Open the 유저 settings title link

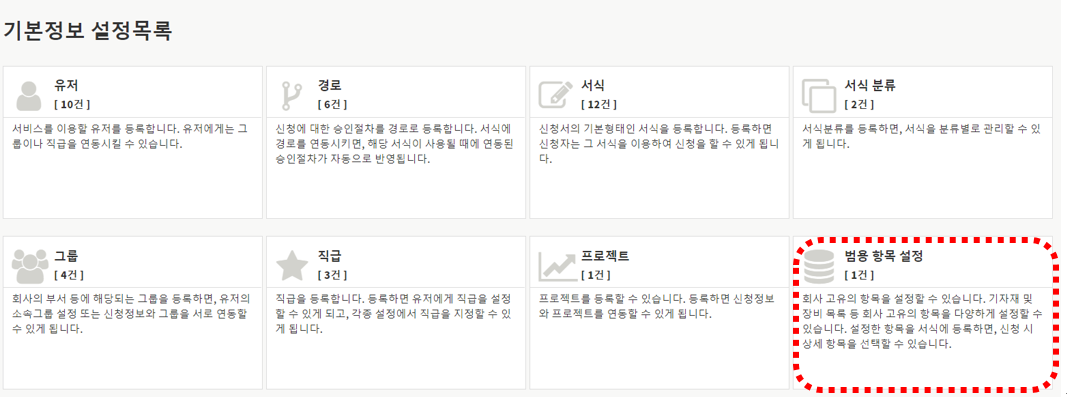[66, 85]
